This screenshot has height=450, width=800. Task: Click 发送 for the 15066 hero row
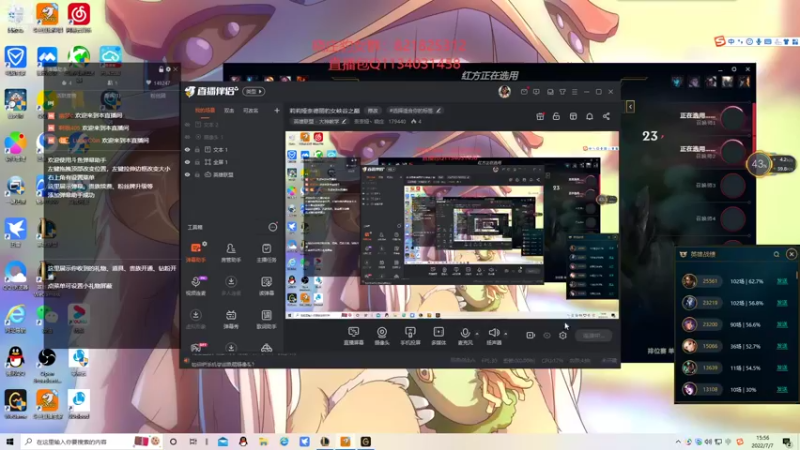pos(782,346)
